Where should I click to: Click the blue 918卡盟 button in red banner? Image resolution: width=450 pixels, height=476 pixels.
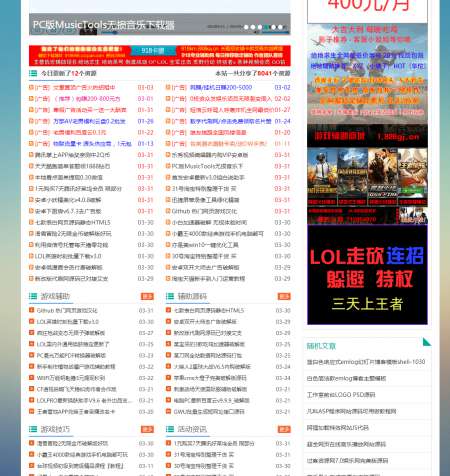(x=153, y=51)
